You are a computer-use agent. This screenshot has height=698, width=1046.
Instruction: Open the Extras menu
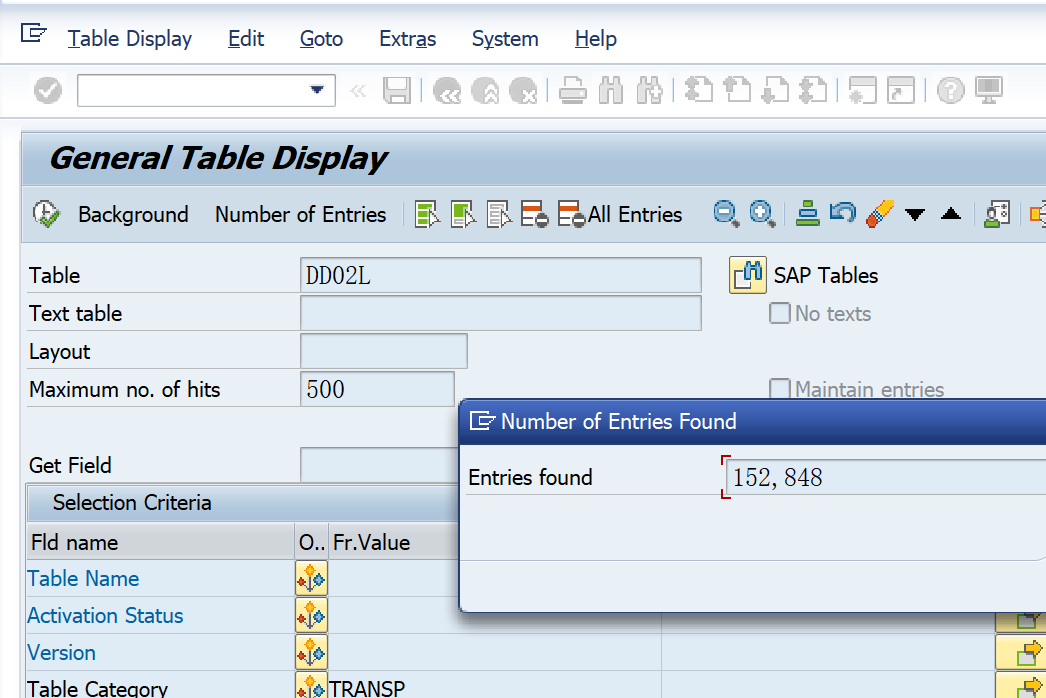coord(407,39)
